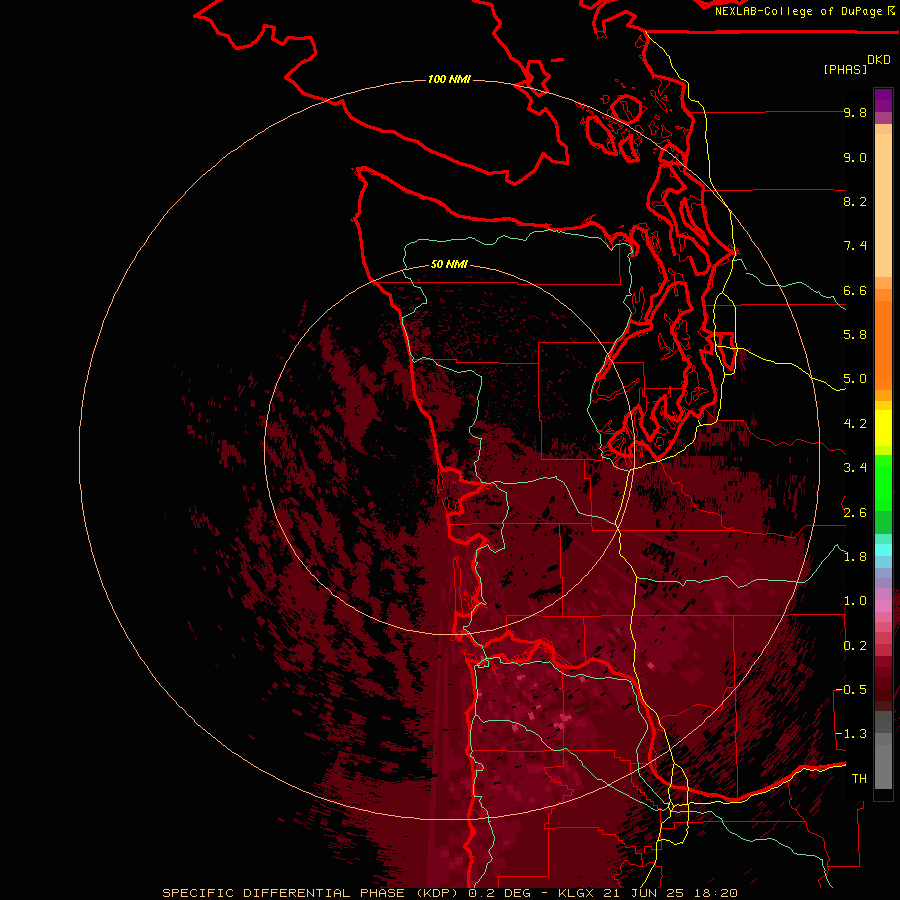This screenshot has width=900, height=900.
Task: Click the 7.4 scale value
Action: click(x=855, y=246)
